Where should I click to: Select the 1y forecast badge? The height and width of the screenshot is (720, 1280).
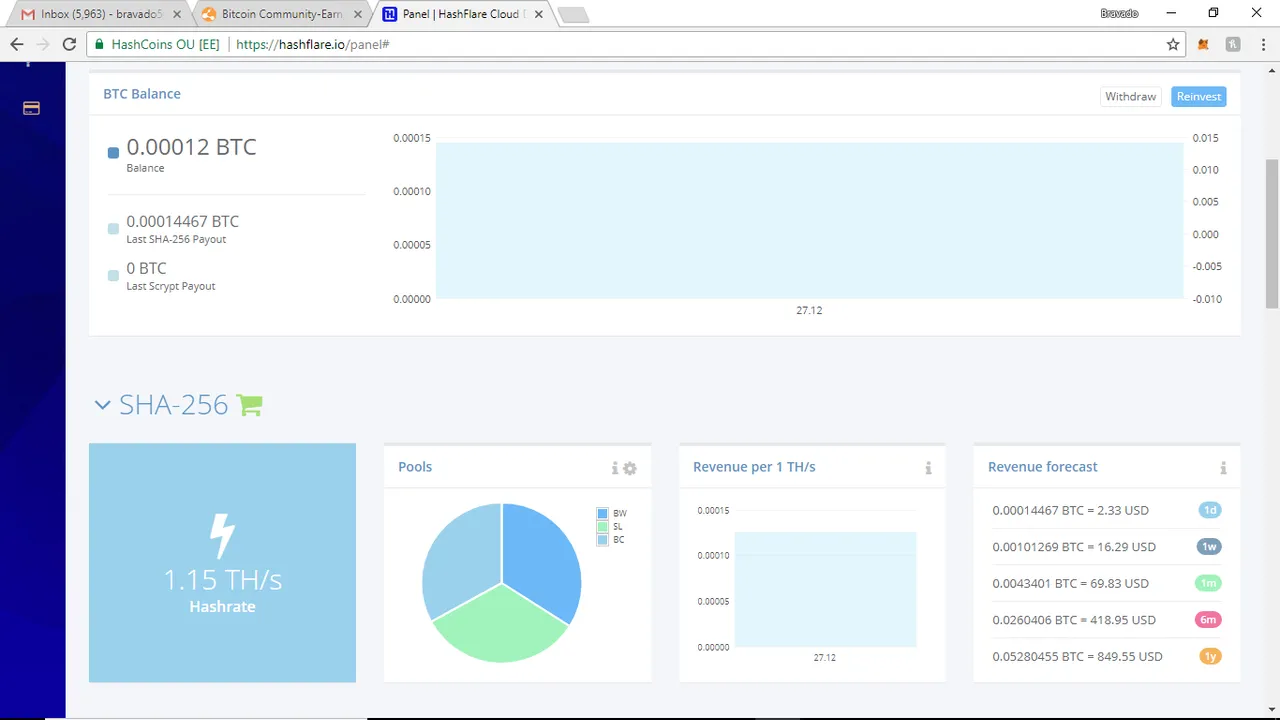1210,656
